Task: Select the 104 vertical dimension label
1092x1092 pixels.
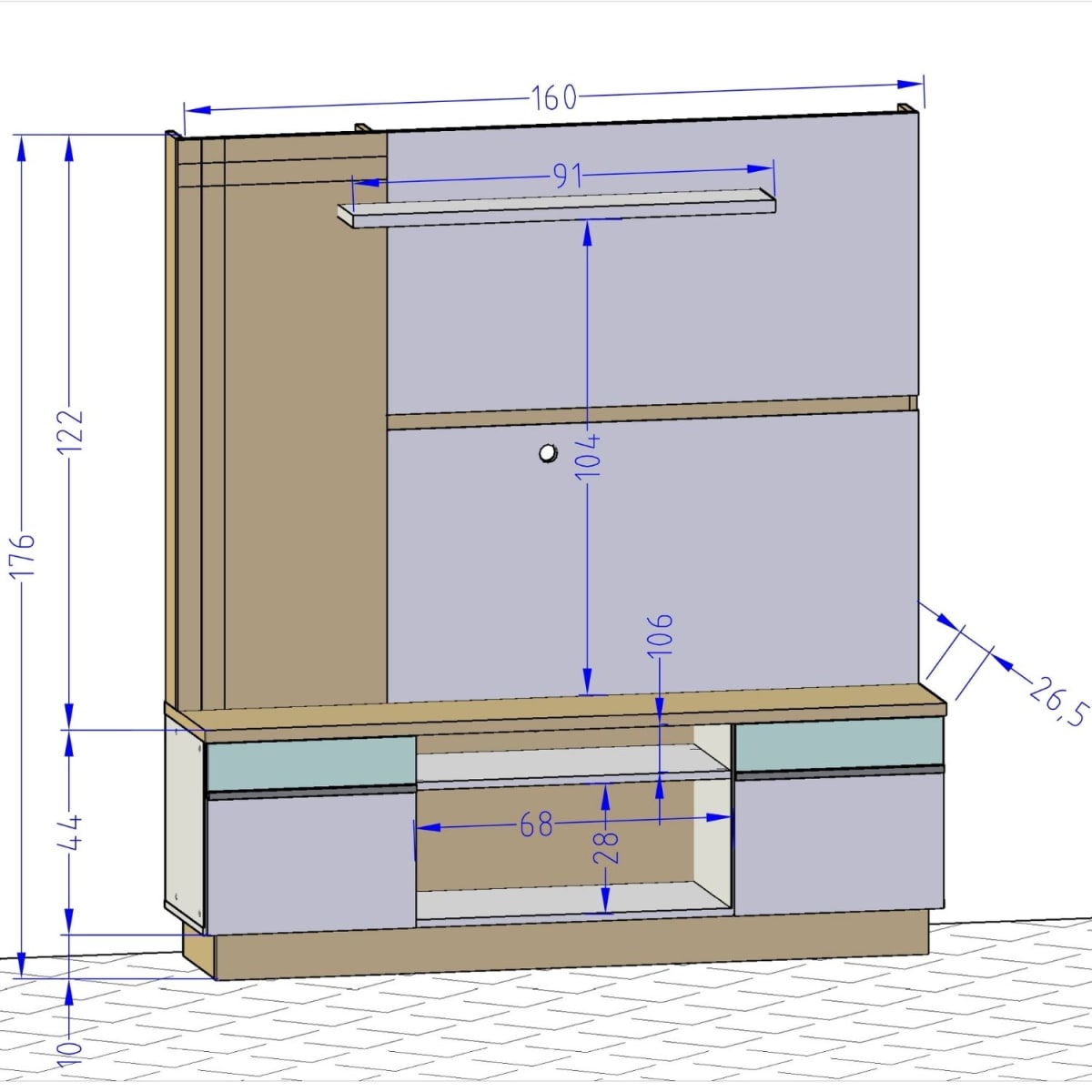Action: [589, 455]
